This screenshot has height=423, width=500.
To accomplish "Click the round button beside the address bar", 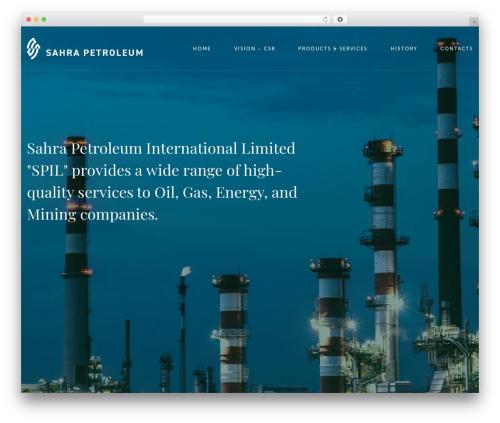I will (x=340, y=20).
